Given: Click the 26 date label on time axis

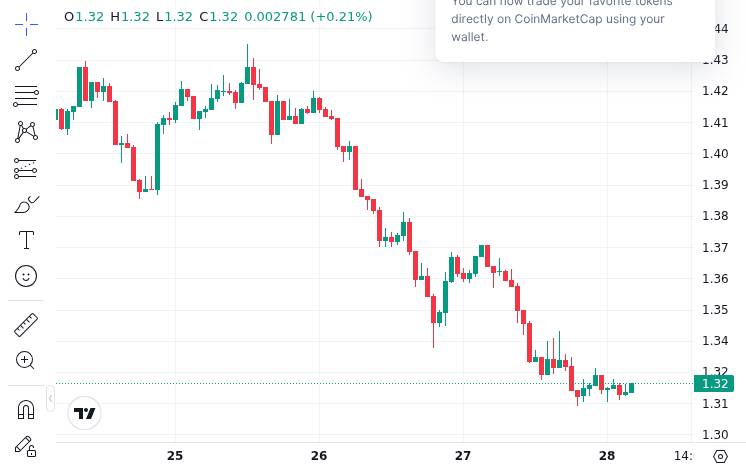Looking at the screenshot, I should point(319,456).
